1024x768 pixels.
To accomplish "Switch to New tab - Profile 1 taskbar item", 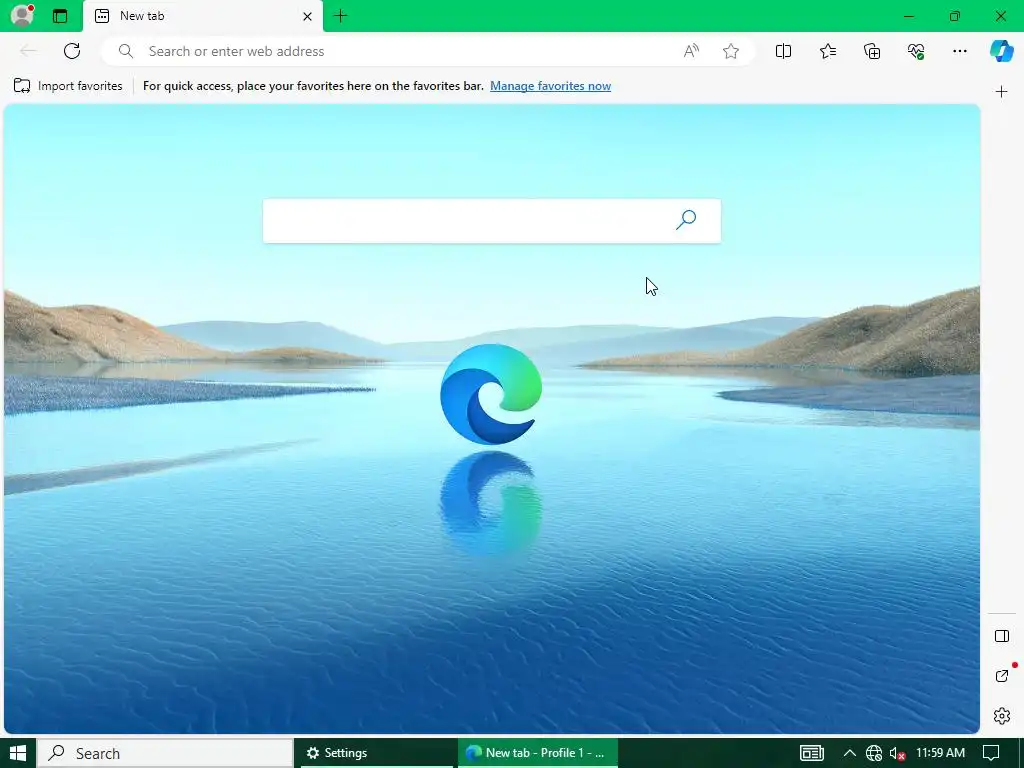I will [x=537, y=753].
